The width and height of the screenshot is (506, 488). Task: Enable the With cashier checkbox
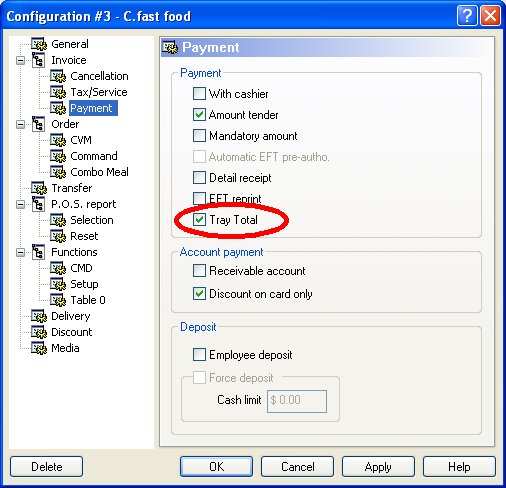(199, 94)
